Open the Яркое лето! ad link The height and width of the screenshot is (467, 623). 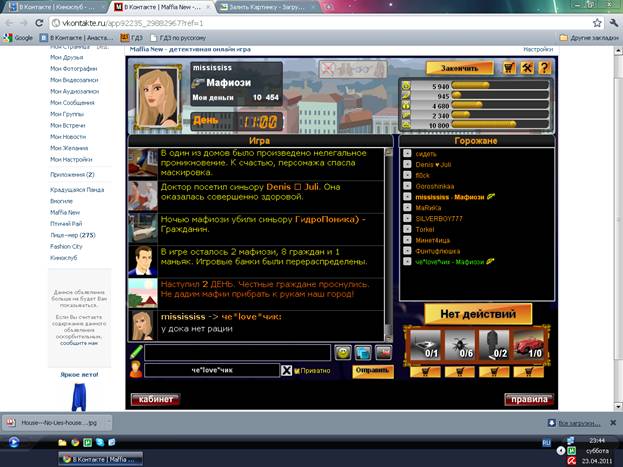pyautogui.click(x=79, y=374)
